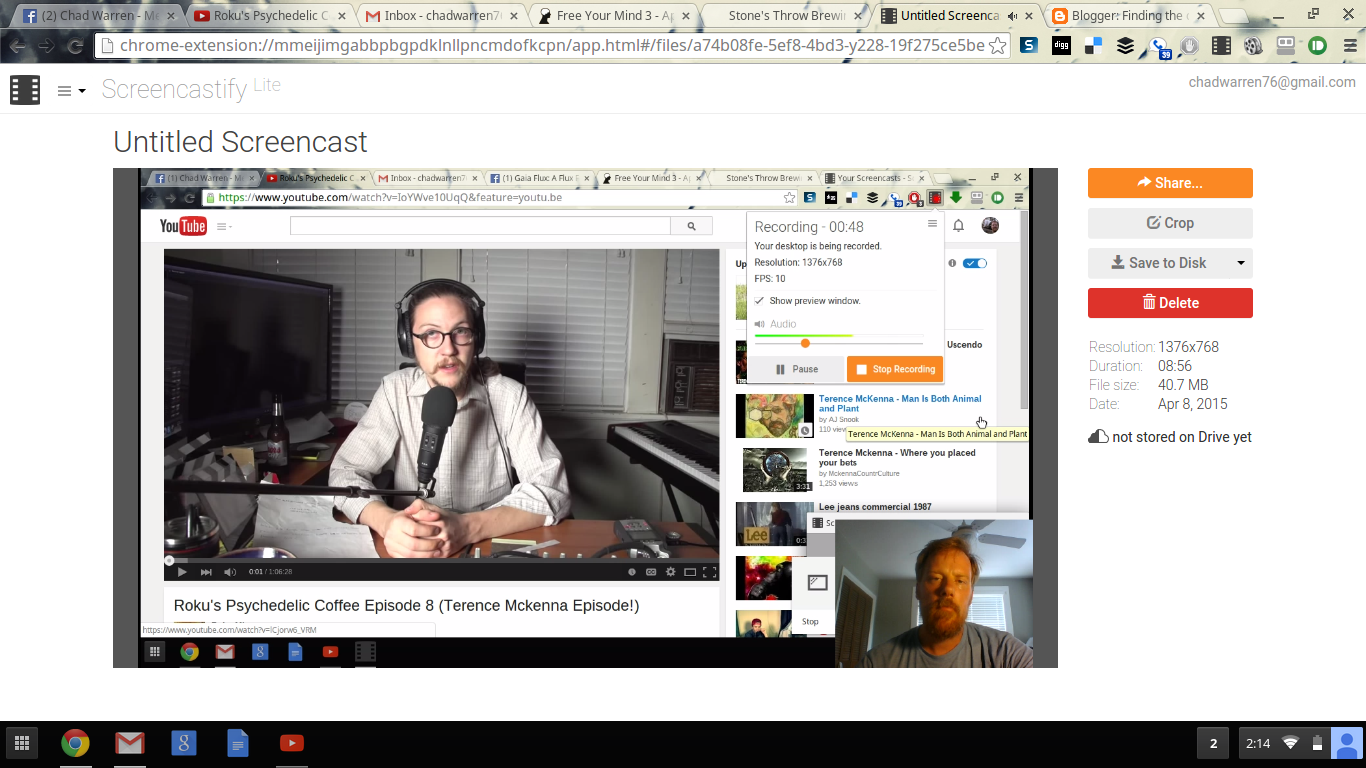Click the cloud icon for Drive status
Image resolution: width=1366 pixels, height=768 pixels.
pyautogui.click(x=1098, y=437)
